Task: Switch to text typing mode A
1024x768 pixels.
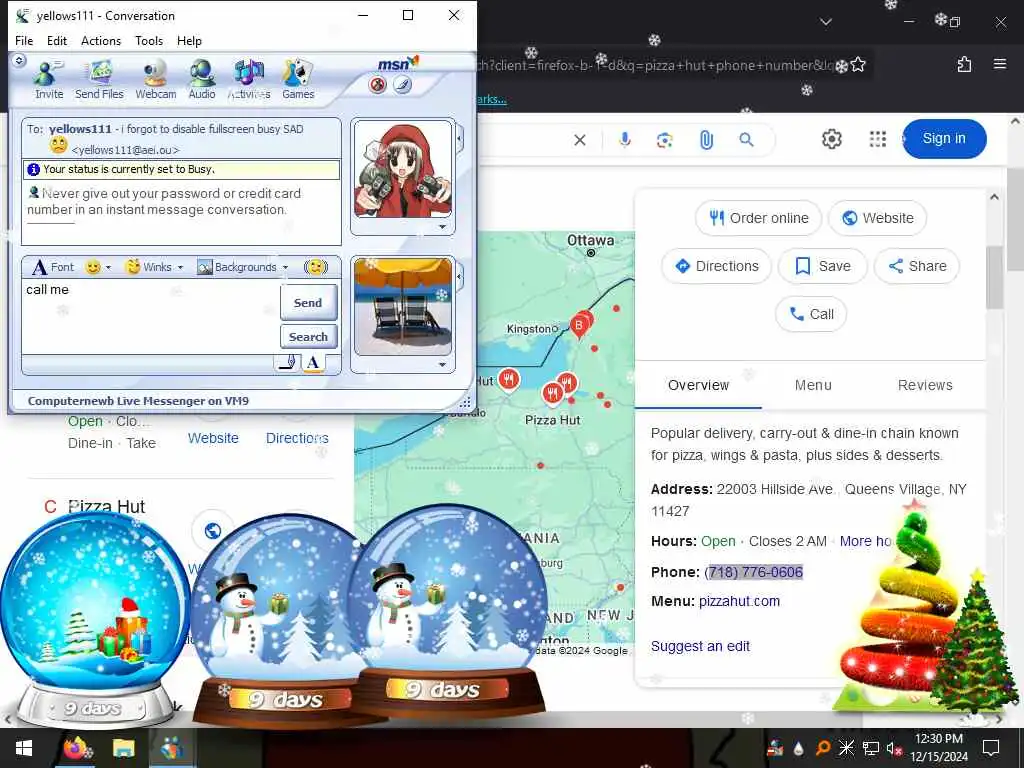Action: (x=313, y=363)
